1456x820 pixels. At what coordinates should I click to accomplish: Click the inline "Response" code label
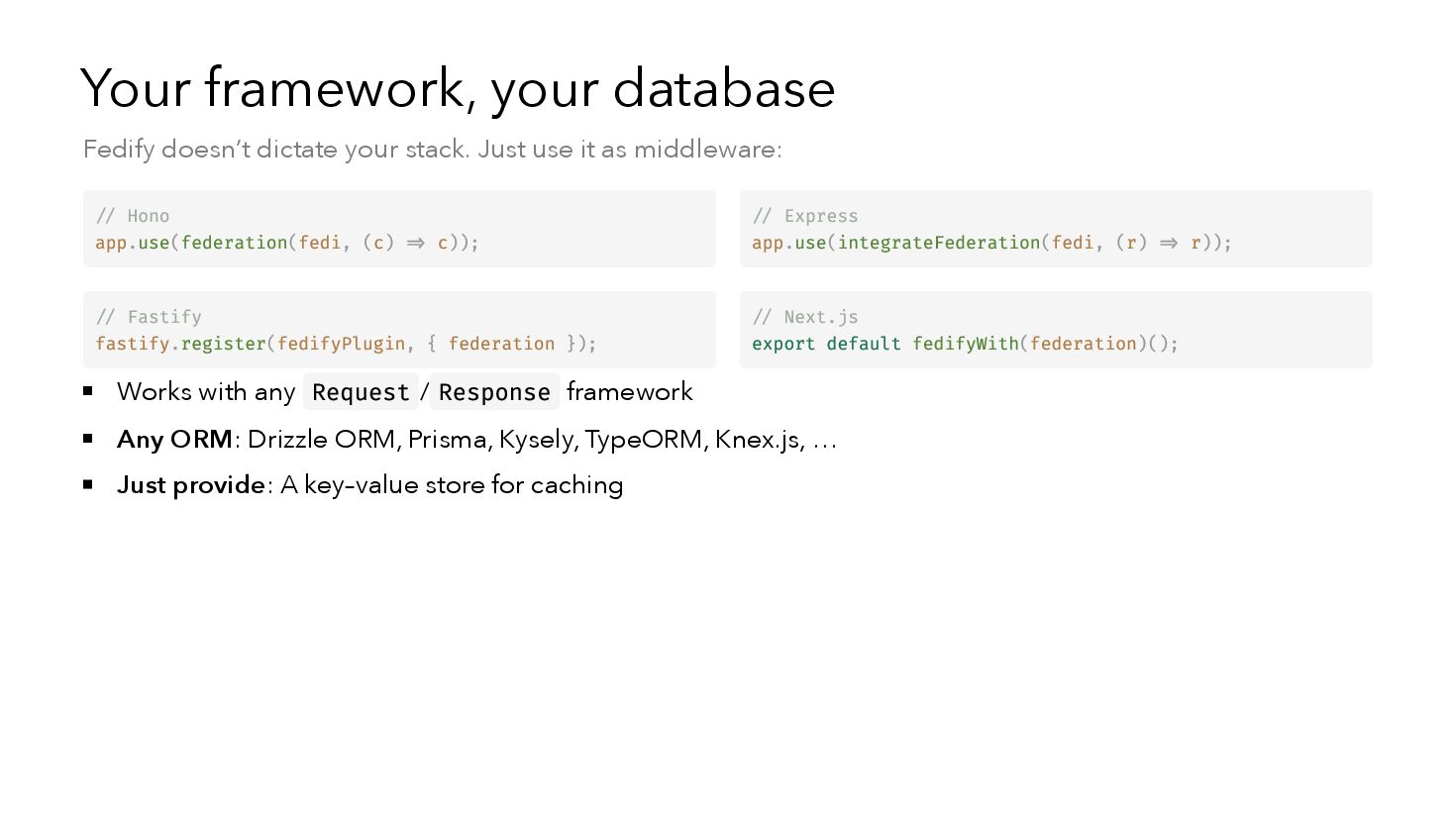pos(494,392)
